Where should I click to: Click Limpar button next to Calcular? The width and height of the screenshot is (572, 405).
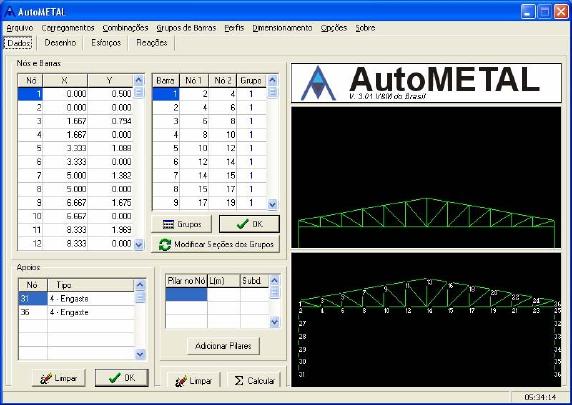point(194,381)
